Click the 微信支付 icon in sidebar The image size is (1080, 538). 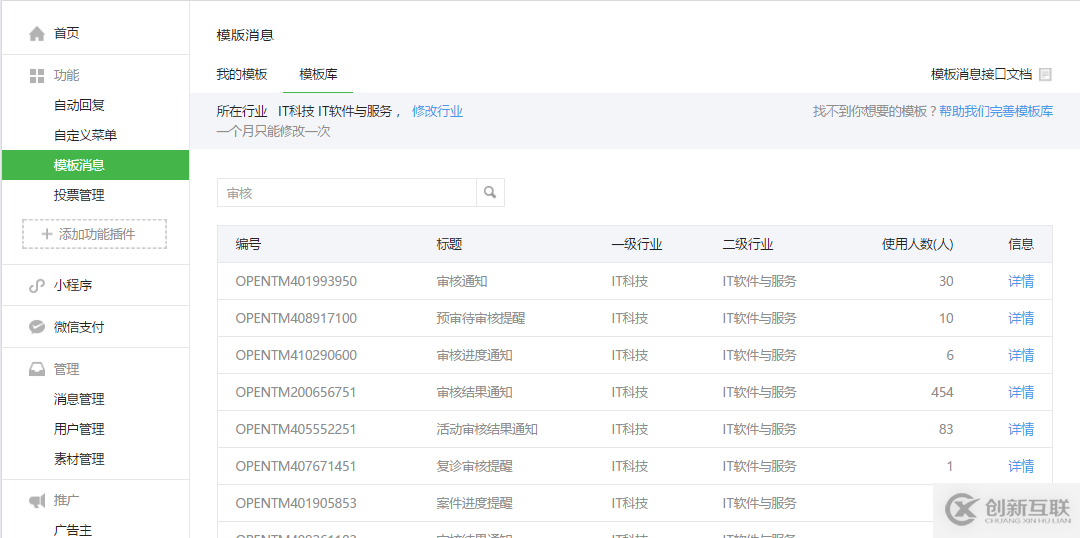37,327
